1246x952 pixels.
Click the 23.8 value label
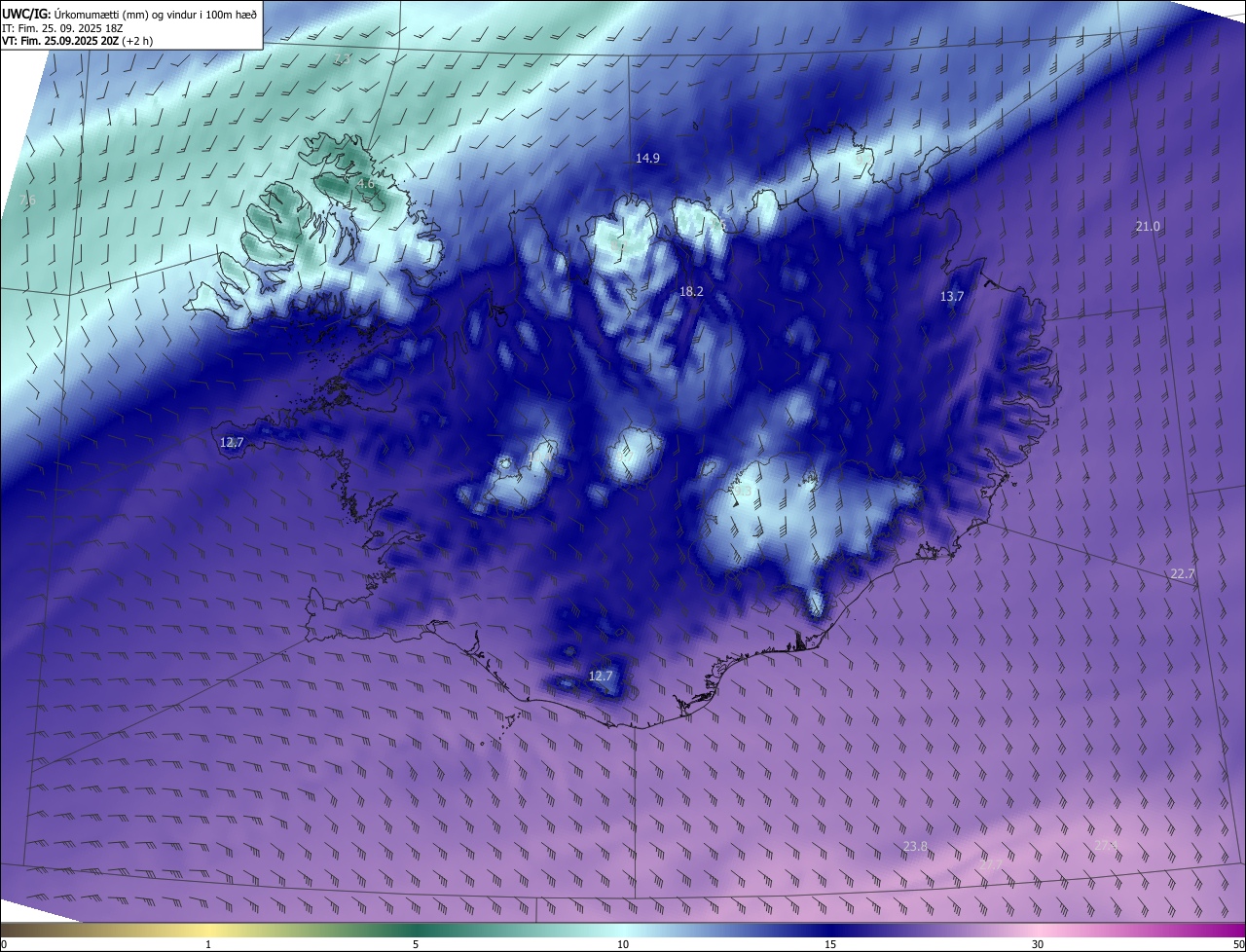[x=915, y=846]
